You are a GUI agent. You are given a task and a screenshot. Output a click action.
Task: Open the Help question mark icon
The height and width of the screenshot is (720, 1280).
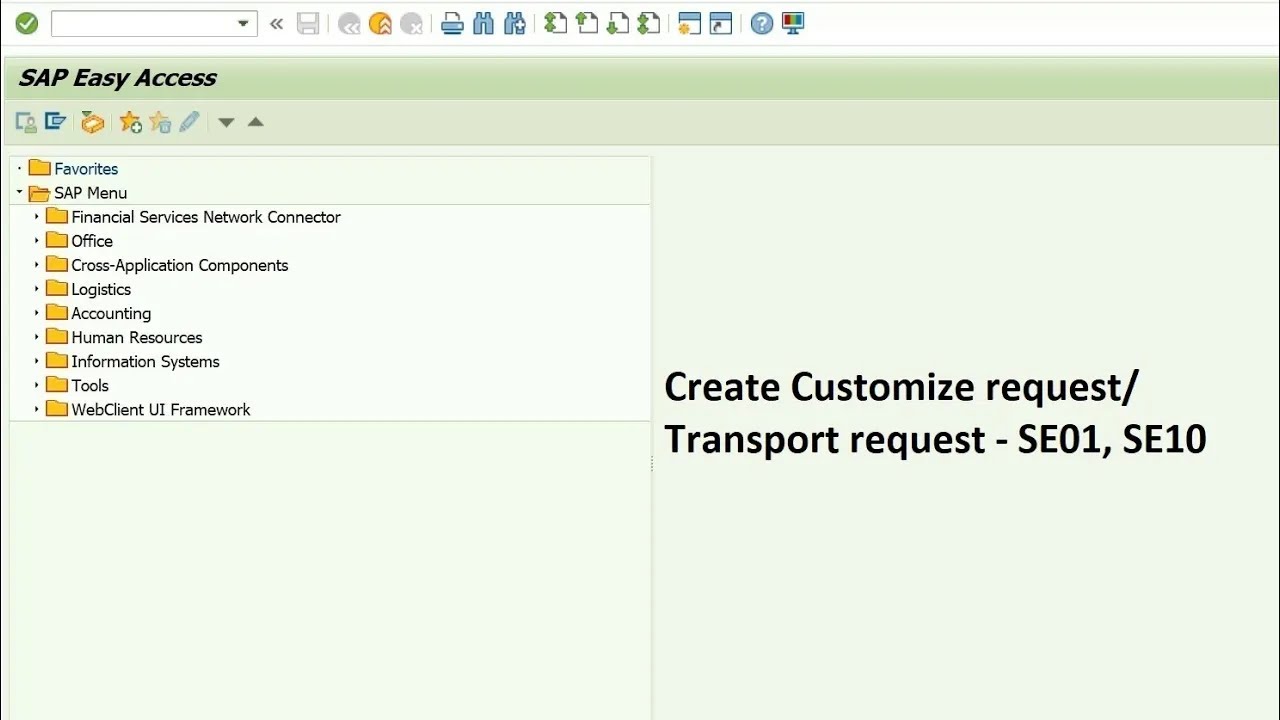point(762,23)
